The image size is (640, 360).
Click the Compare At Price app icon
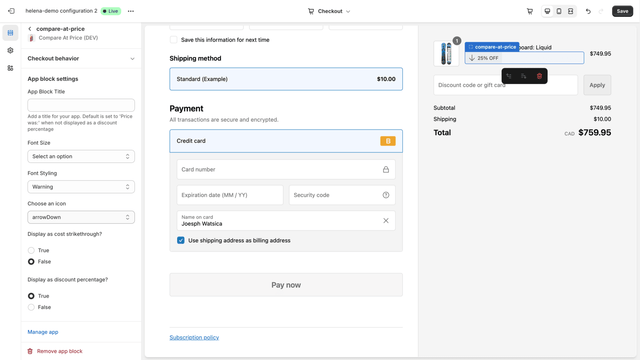(x=31, y=38)
